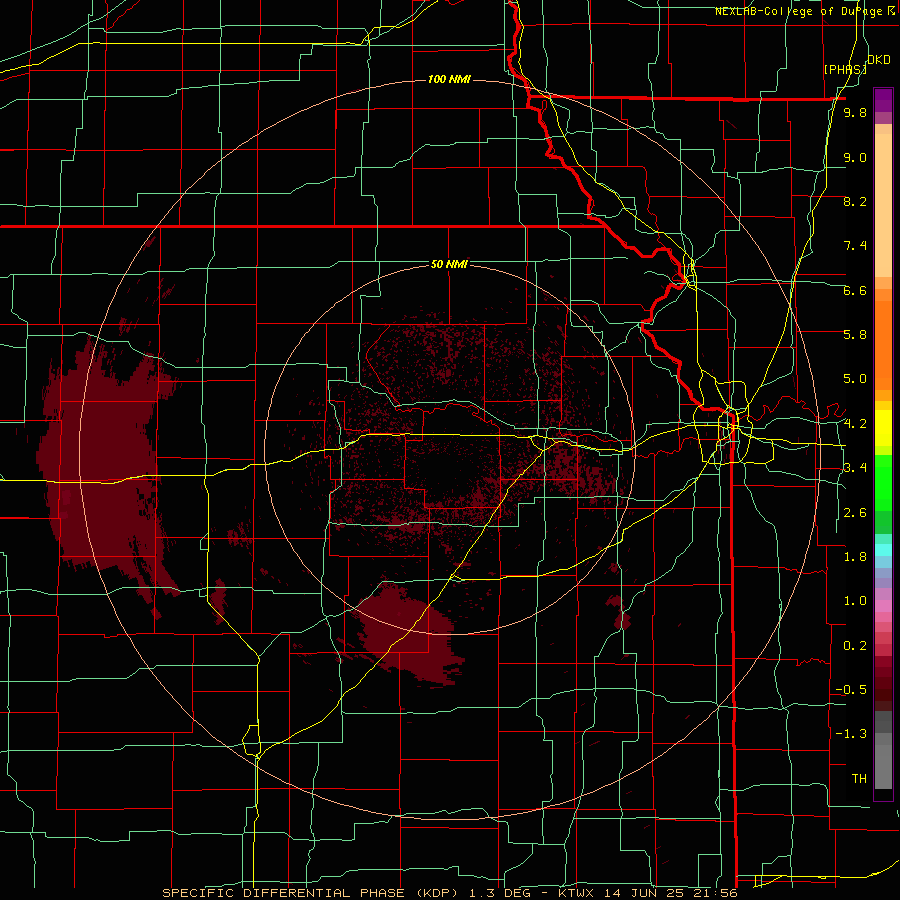Screen dimensions: 900x900
Task: Click the -0.5 value on the color scale
Action: click(x=851, y=690)
